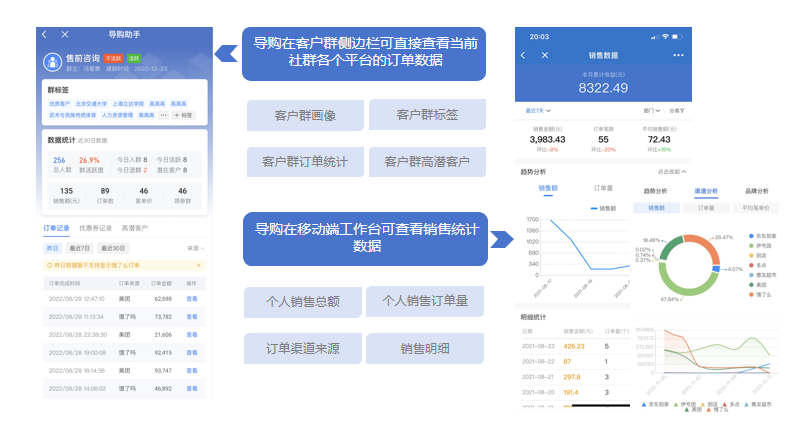
Task: Click the 客户群标签 feature box
Action: point(427,115)
